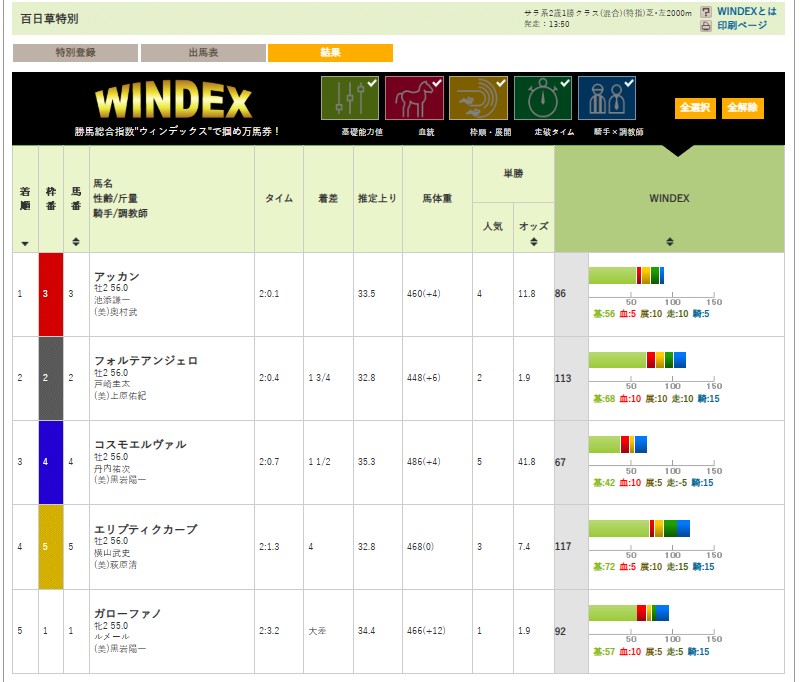Click the printer icon beside 印刷ページ

[706, 26]
